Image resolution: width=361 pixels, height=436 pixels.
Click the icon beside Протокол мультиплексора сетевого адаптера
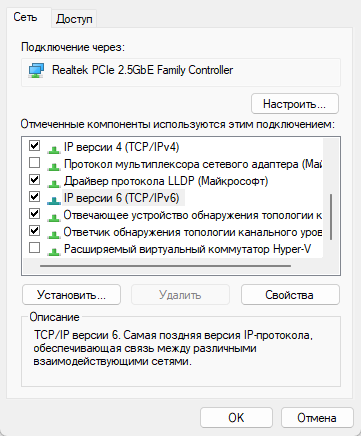pos(53,165)
